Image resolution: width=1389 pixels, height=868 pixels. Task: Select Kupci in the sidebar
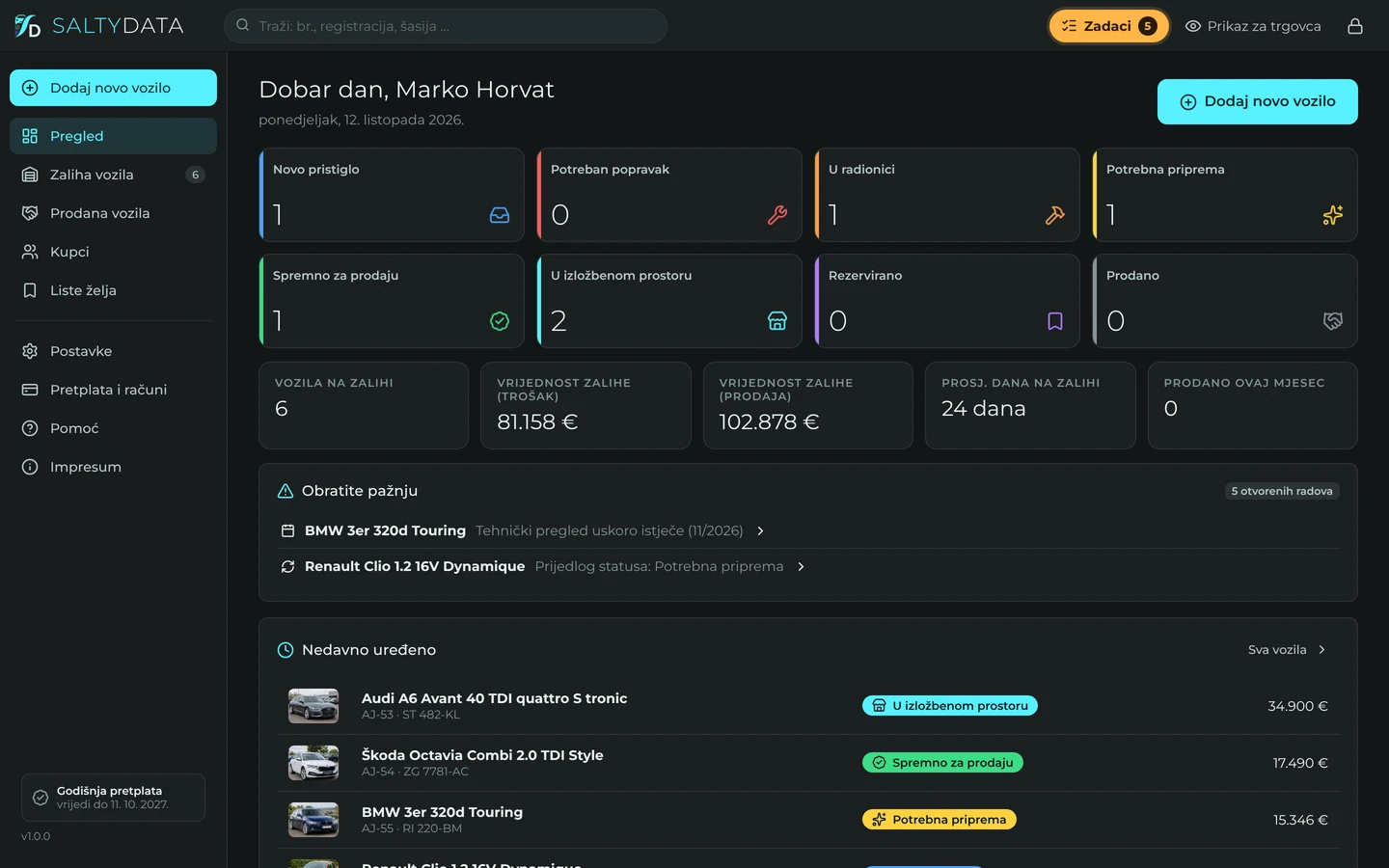click(x=113, y=252)
